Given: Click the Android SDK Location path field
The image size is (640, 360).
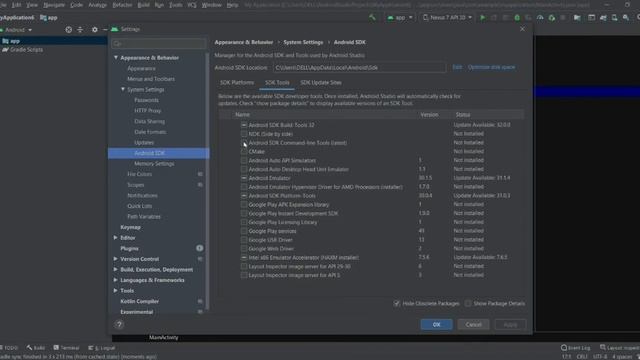Looking at the screenshot, I should 359,68.
